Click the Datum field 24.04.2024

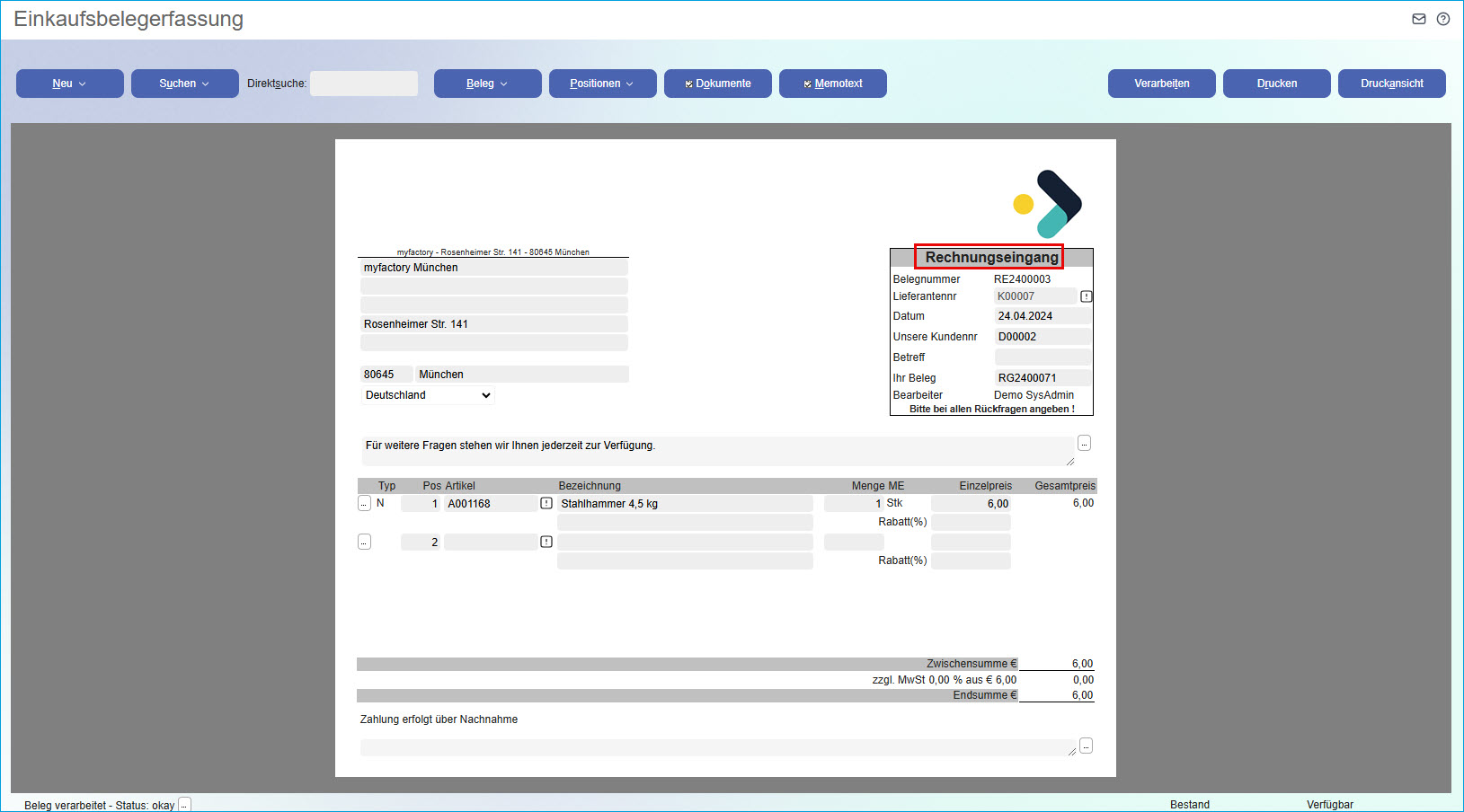pyautogui.click(x=1043, y=316)
